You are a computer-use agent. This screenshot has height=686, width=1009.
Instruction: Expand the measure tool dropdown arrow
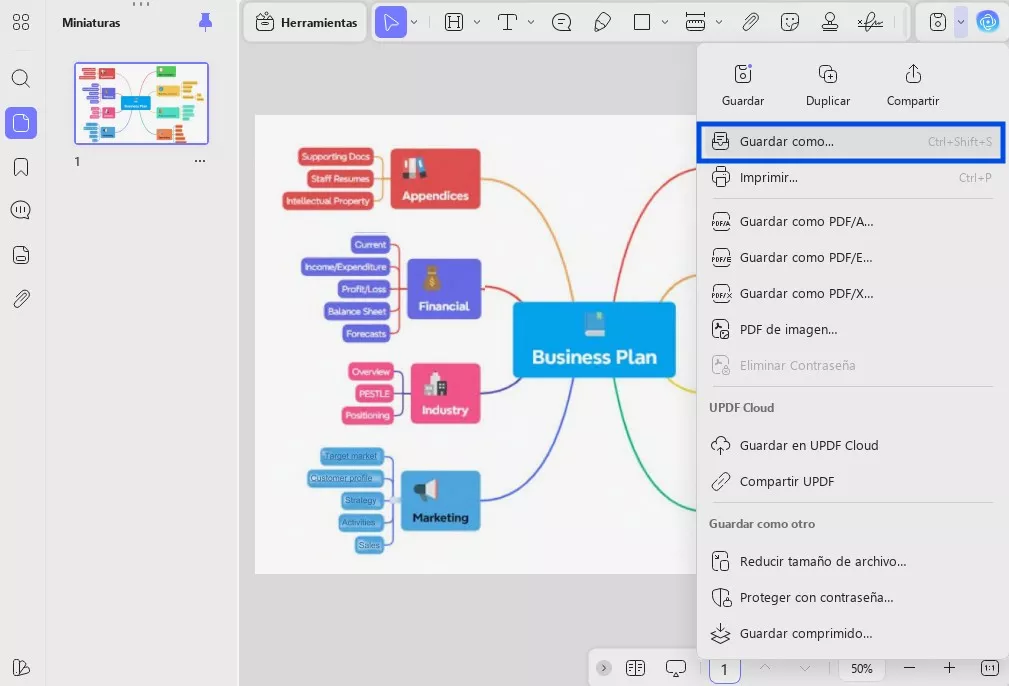(719, 23)
